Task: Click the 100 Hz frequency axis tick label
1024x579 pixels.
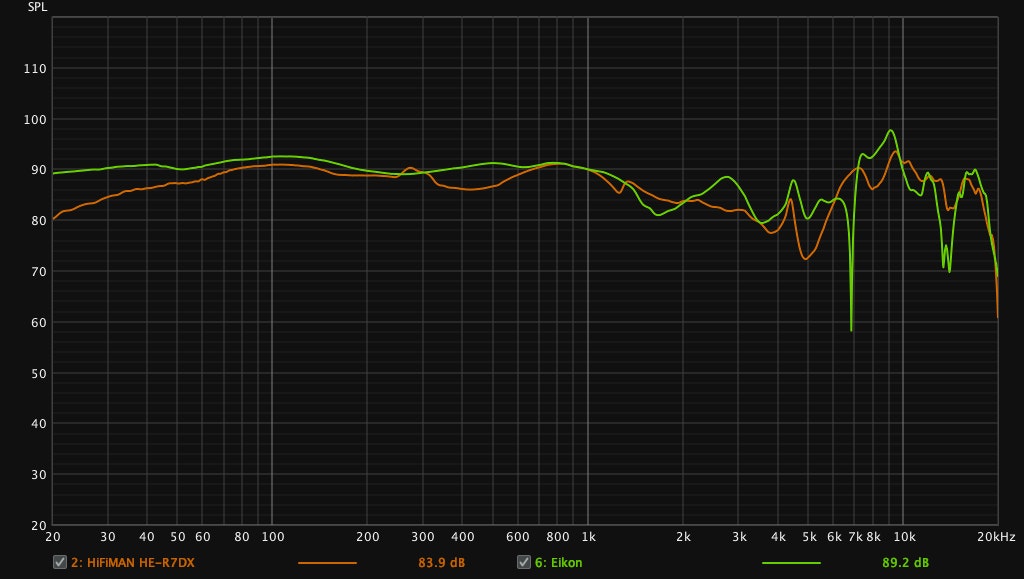Action: tap(272, 537)
